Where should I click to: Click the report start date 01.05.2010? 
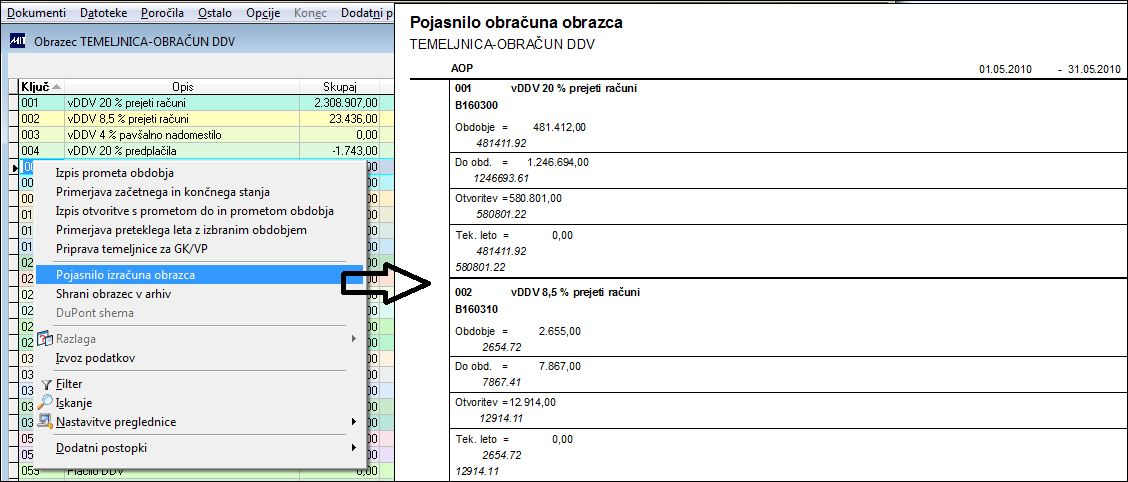pos(1005,69)
